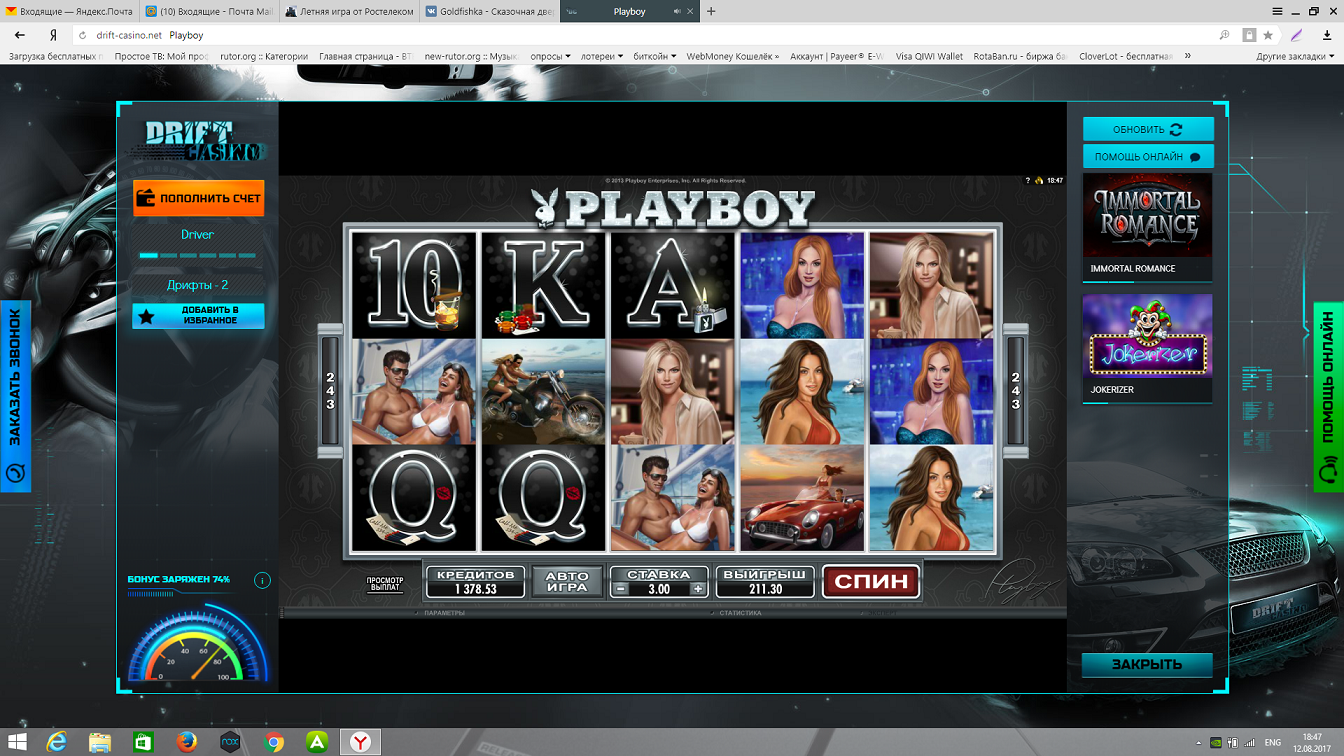Click the bonus charge speedometer gauge
The height and width of the screenshot is (756, 1344).
[x=198, y=645]
